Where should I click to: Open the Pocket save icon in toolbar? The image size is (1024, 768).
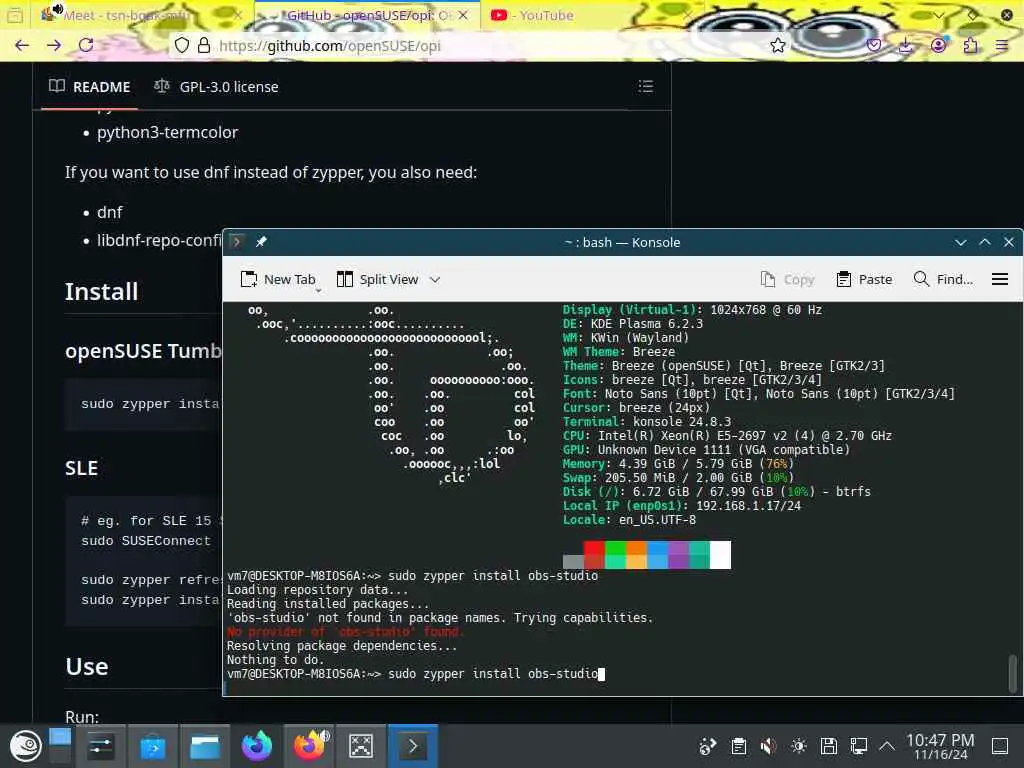(x=874, y=45)
